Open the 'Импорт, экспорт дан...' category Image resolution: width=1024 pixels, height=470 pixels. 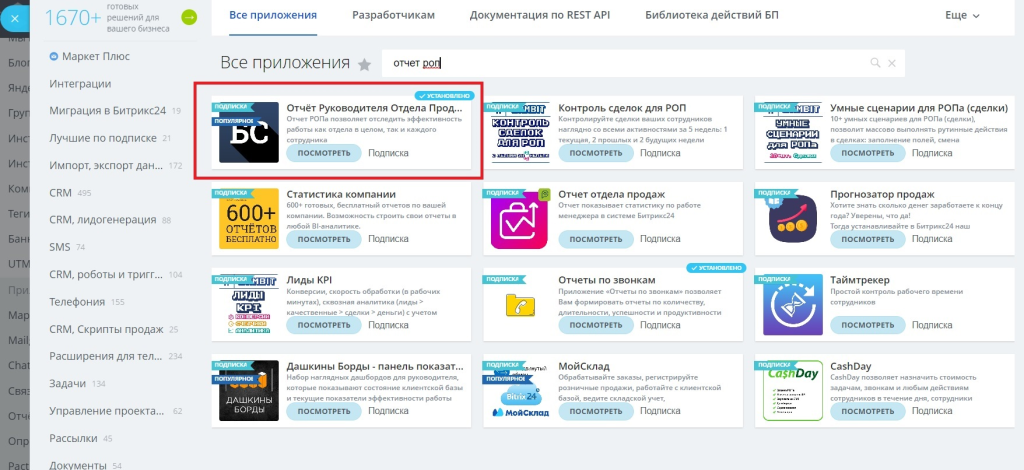coord(106,165)
